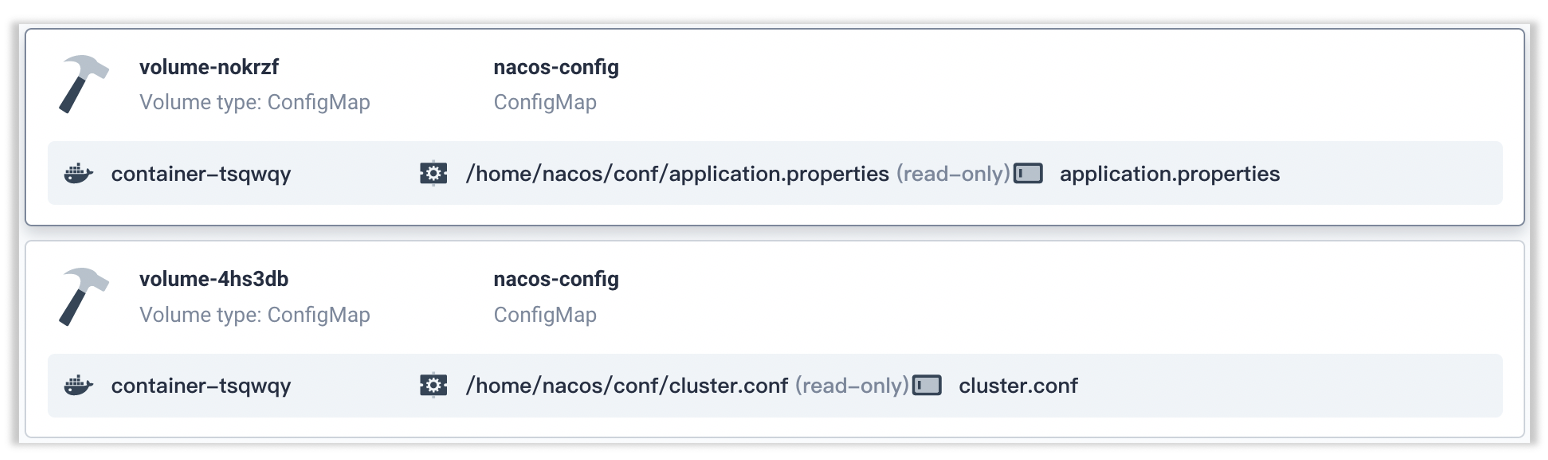1548x460 pixels.
Task: Click the application.properties sub-path label
Action: pos(1170,174)
